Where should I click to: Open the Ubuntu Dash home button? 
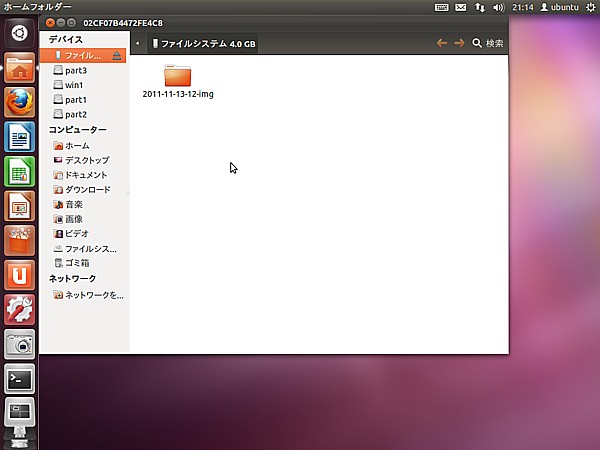click(19, 33)
